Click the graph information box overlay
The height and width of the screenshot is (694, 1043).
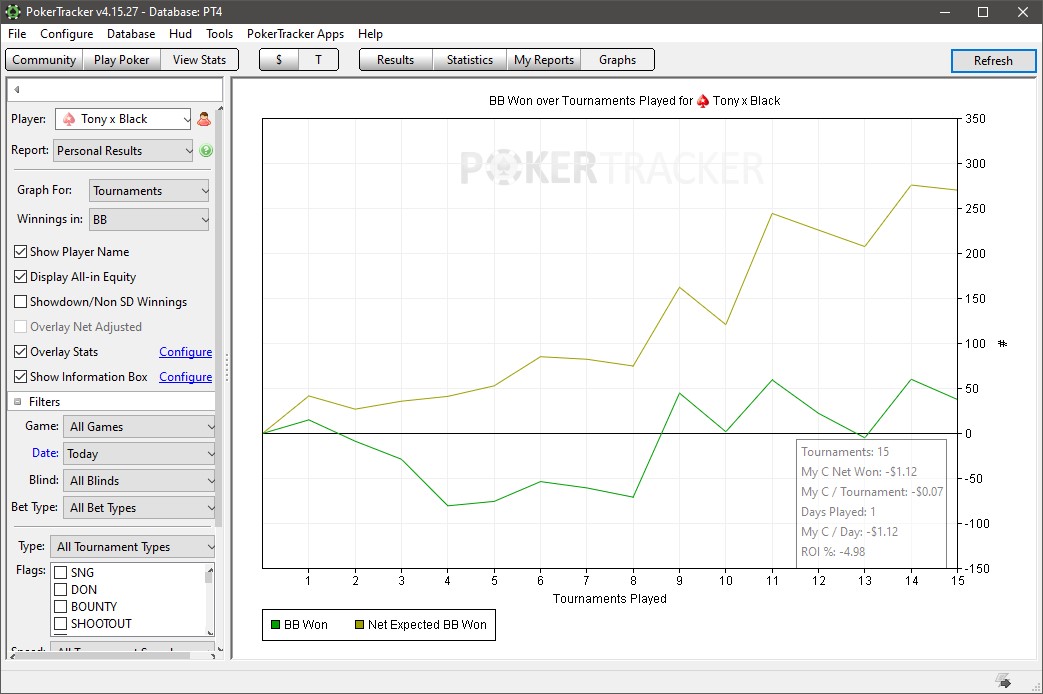[871, 503]
